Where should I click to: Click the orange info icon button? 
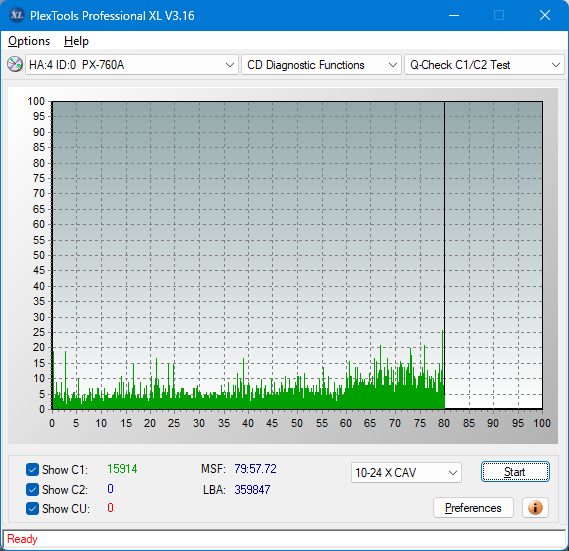pos(535,507)
